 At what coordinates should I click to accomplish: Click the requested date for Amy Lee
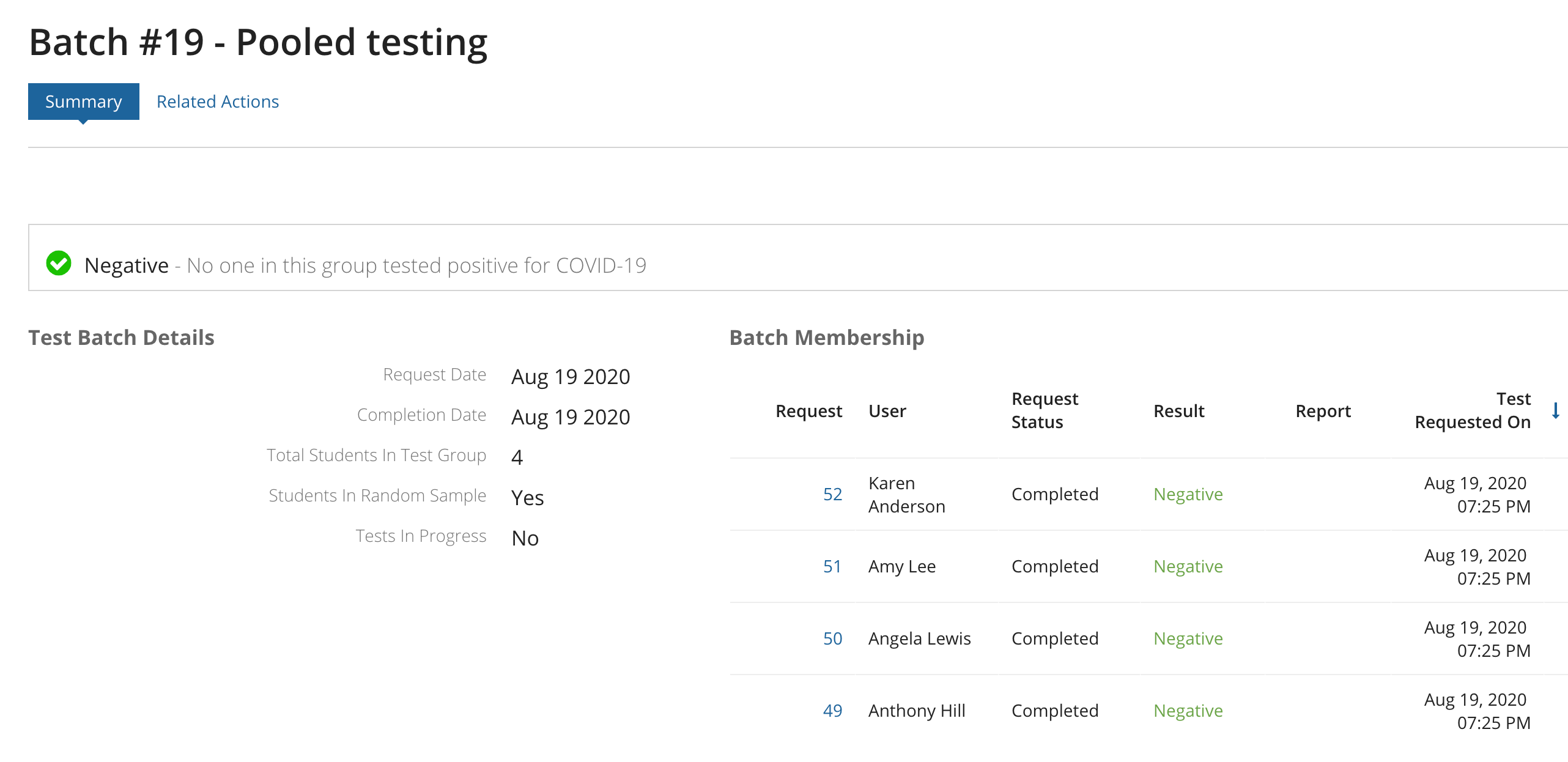pos(1477,567)
